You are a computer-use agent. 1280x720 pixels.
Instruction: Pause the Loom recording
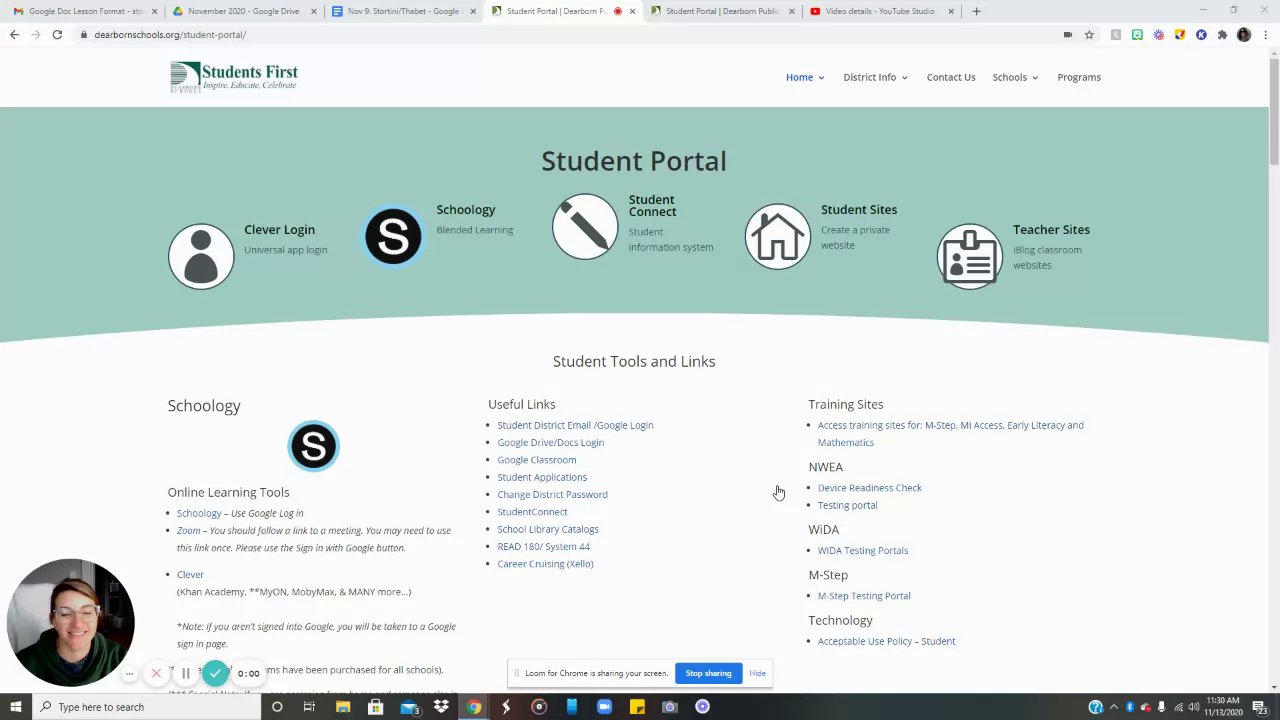point(185,673)
